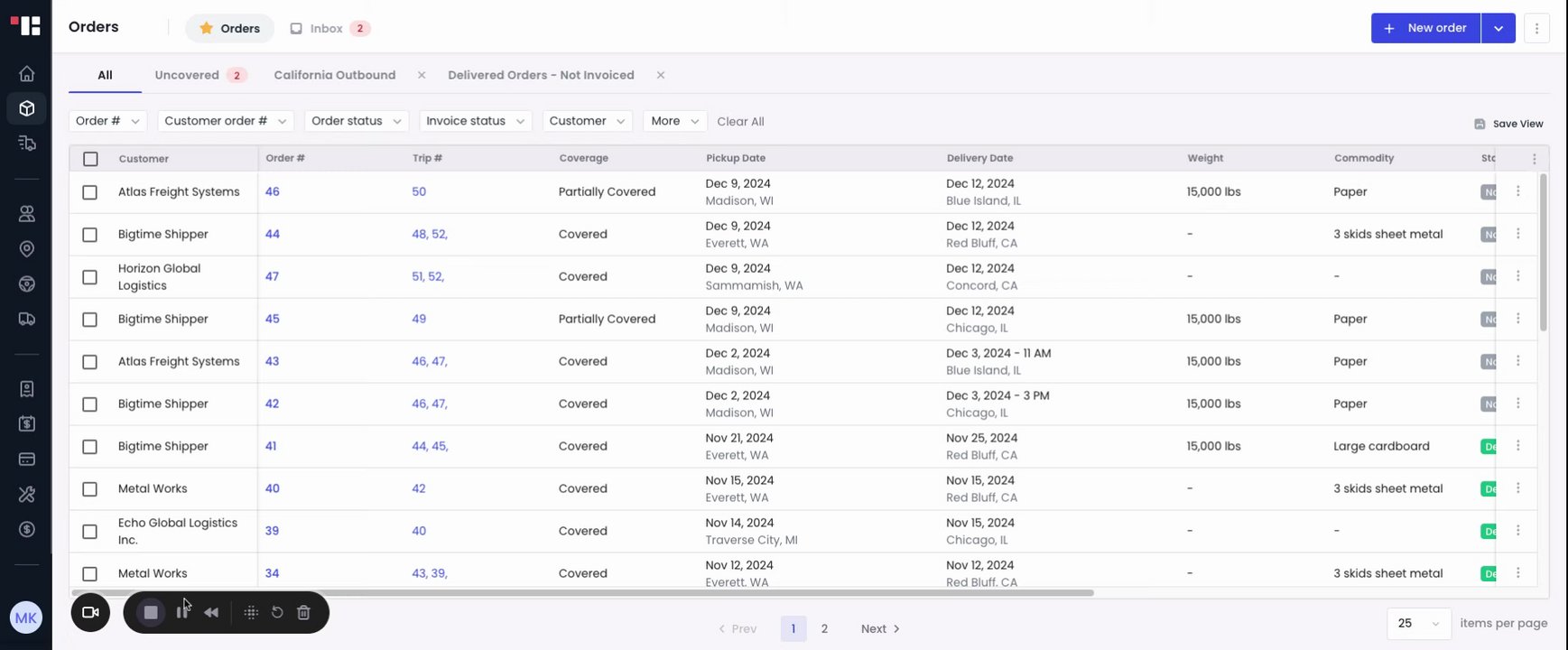The image size is (1568, 650).
Task: Click the New order button
Action: pyautogui.click(x=1425, y=28)
